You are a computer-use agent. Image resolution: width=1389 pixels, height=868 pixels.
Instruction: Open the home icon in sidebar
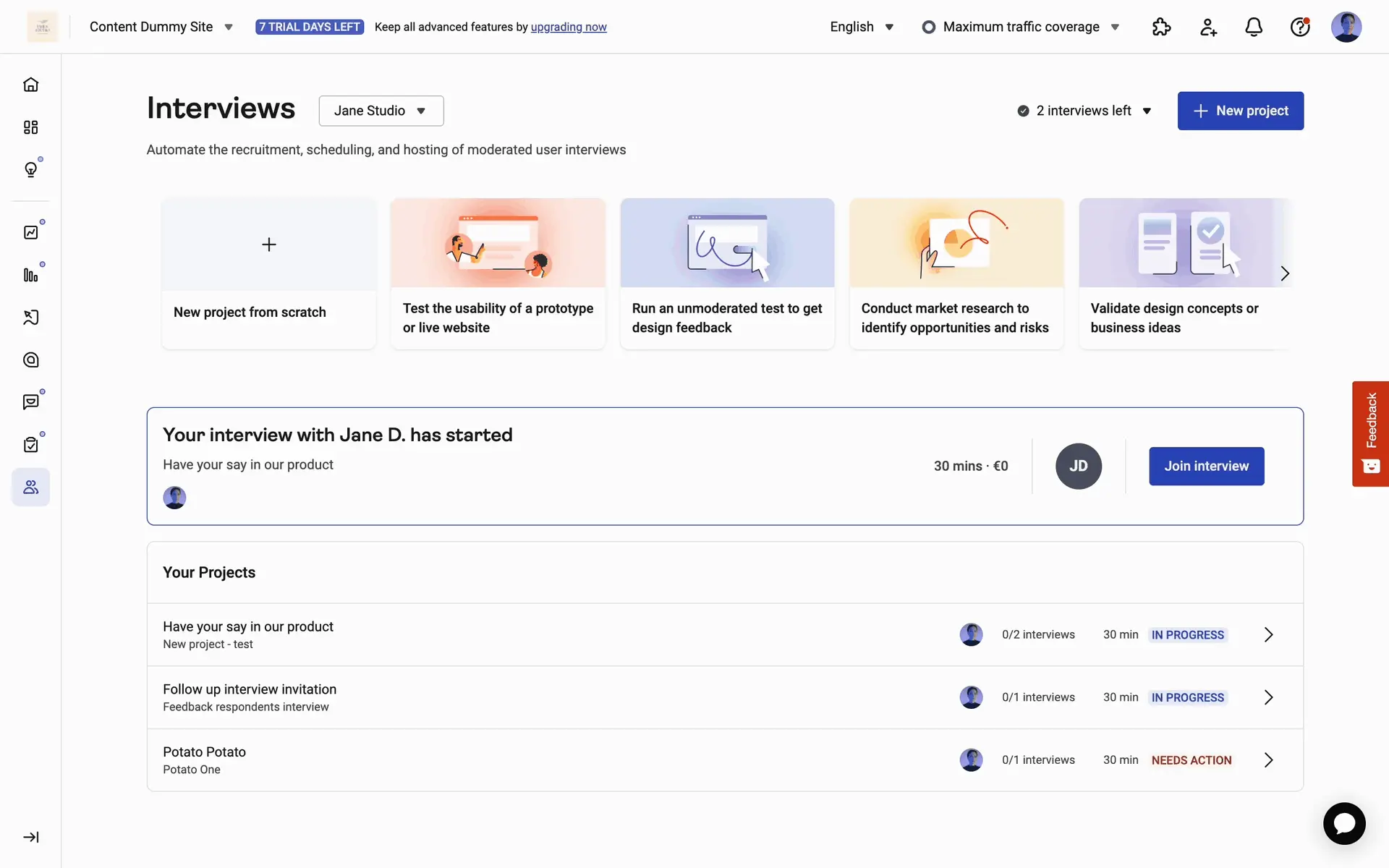pos(30,85)
